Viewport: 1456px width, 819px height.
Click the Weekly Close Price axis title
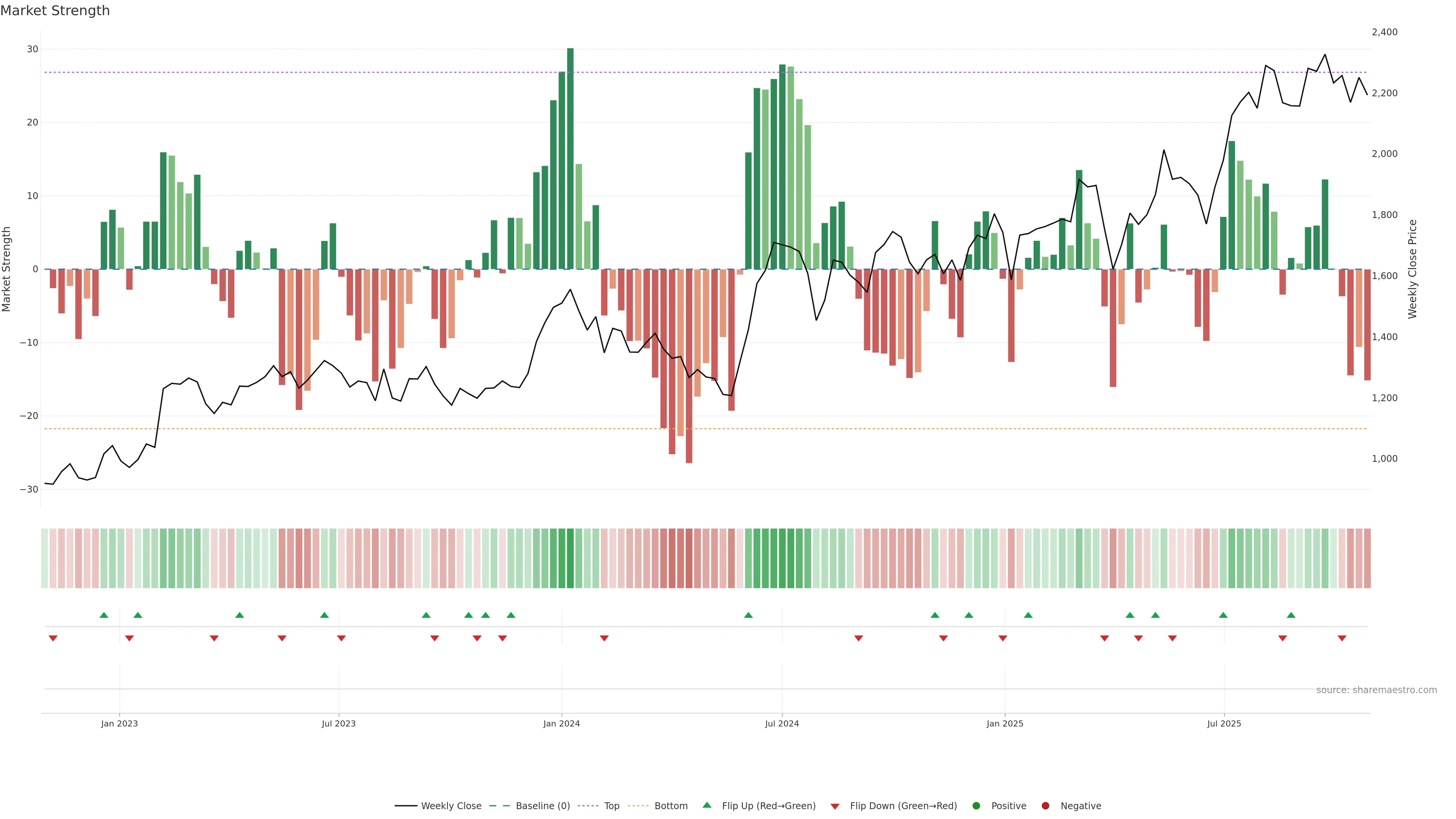pos(1412,269)
